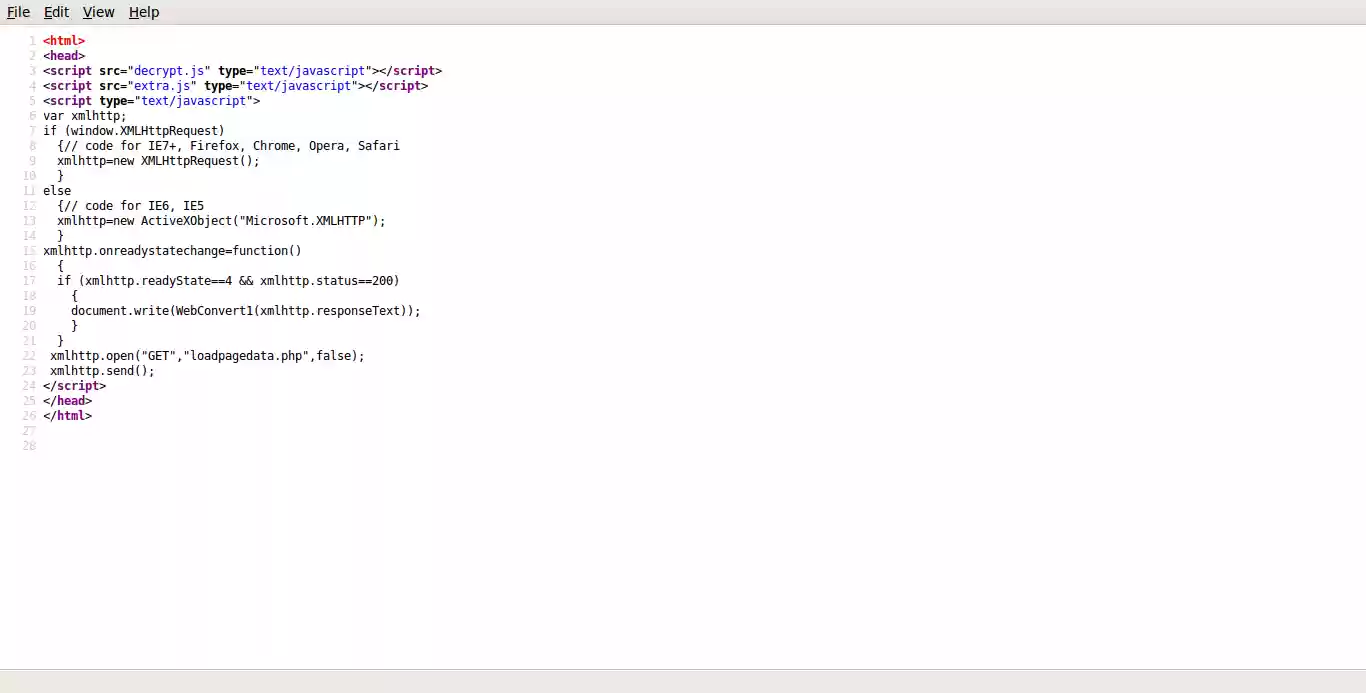Click the closing head tag on line 25
Screen dimensions: 1366x693
point(67,400)
